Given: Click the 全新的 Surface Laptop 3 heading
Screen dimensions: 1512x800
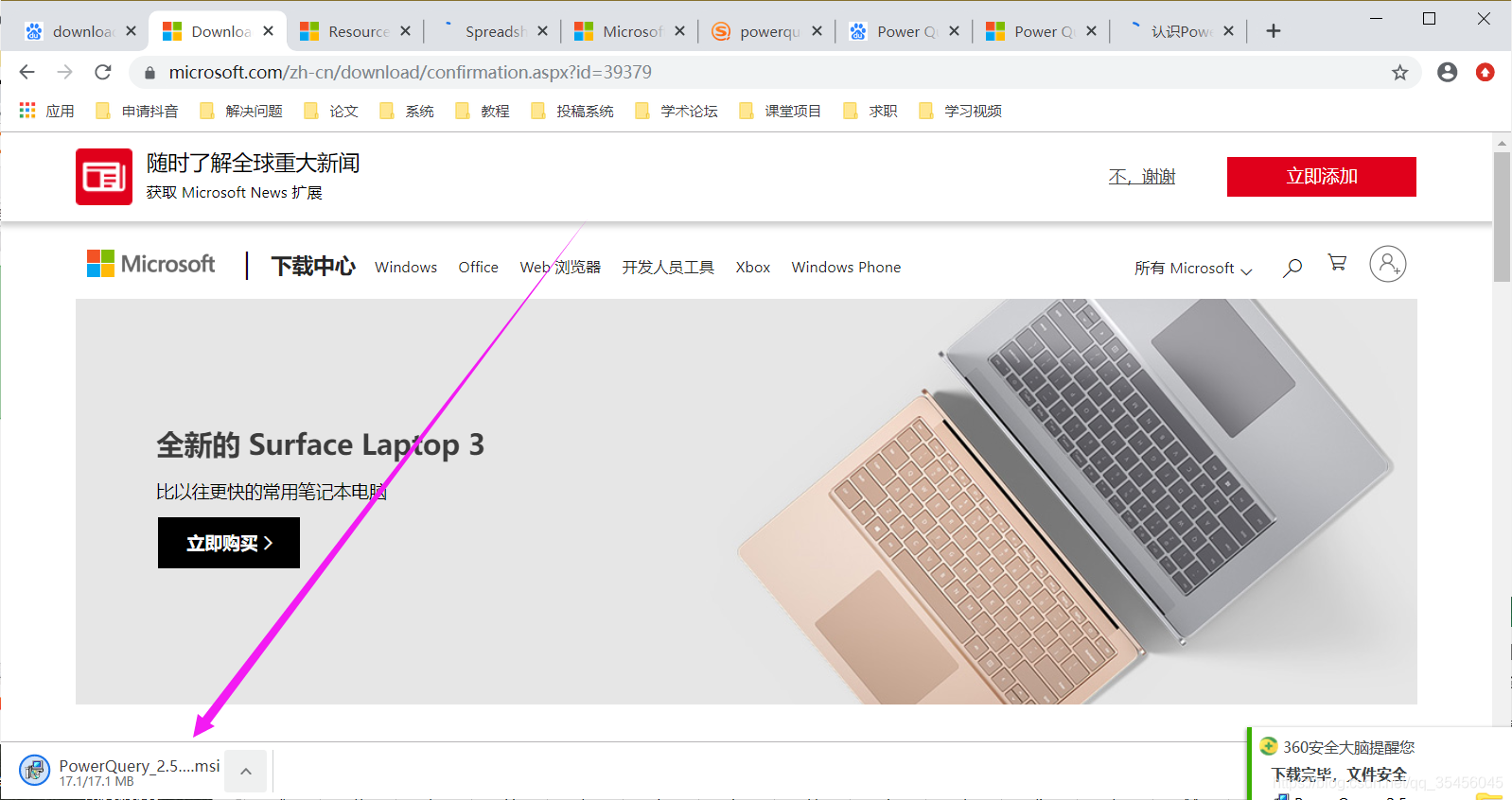Looking at the screenshot, I should tap(320, 444).
